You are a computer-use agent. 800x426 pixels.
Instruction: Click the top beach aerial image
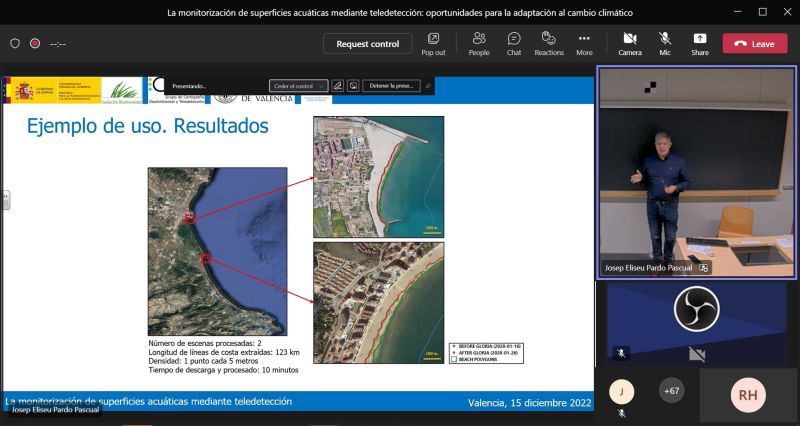point(379,177)
